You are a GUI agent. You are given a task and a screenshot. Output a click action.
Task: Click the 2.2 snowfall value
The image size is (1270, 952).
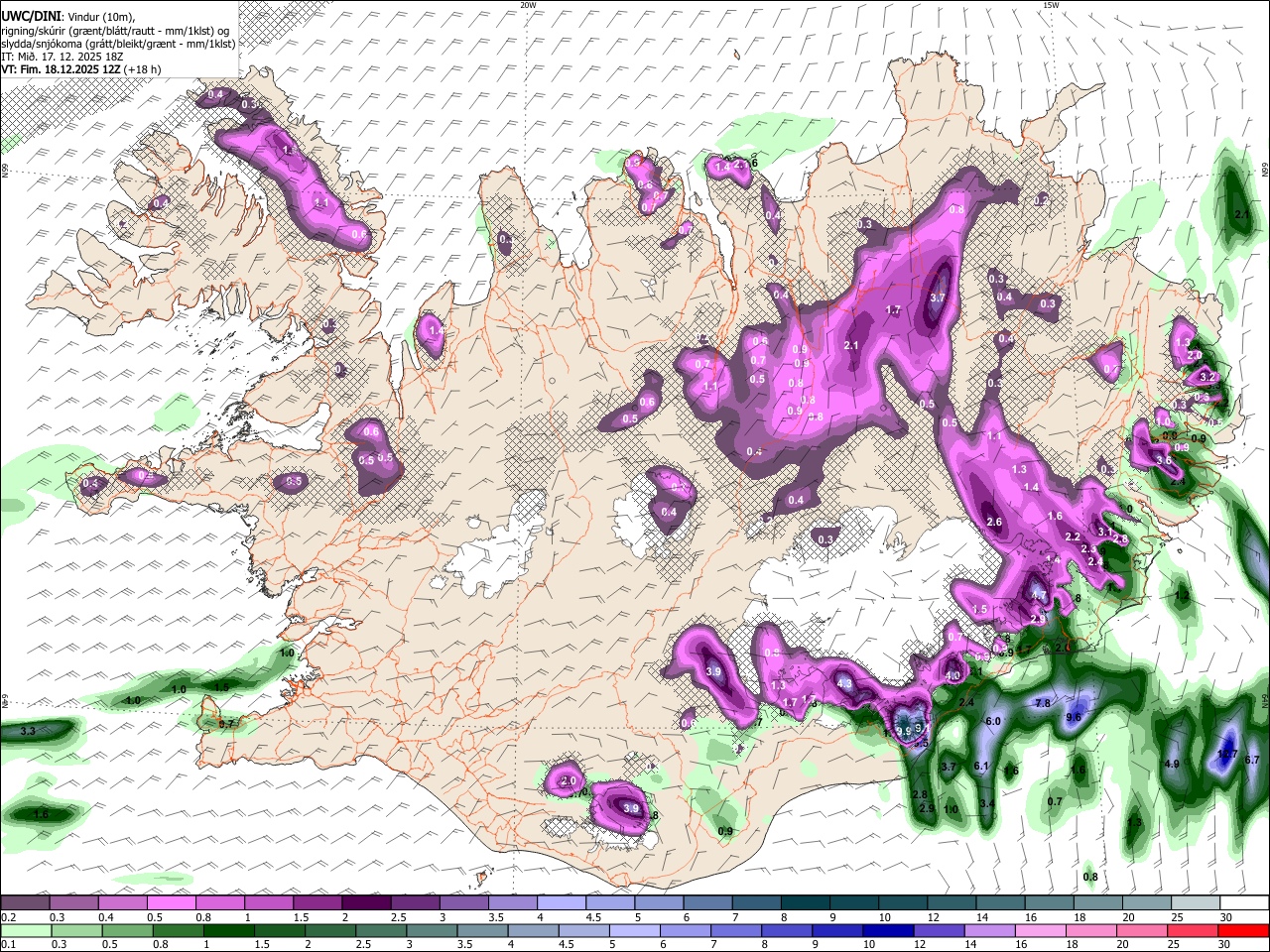[x=1073, y=536]
